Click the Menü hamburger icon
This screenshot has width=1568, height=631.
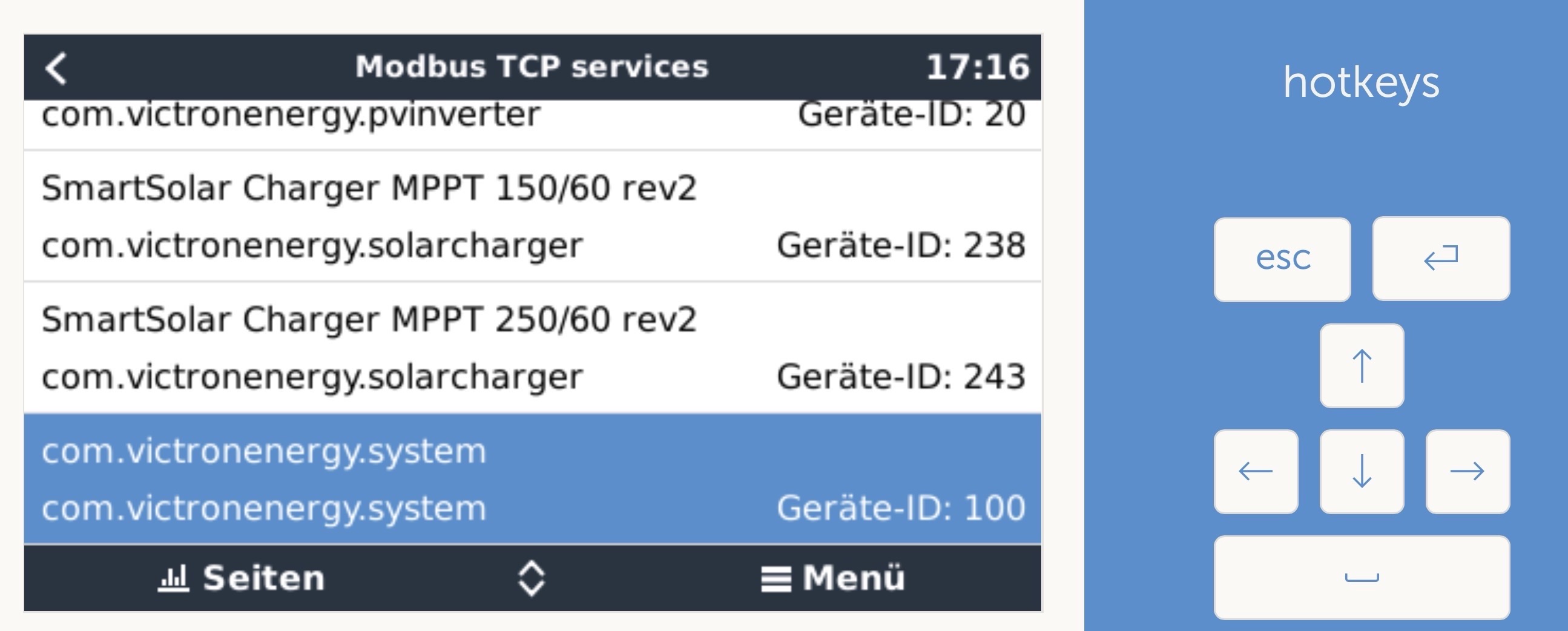(776, 579)
